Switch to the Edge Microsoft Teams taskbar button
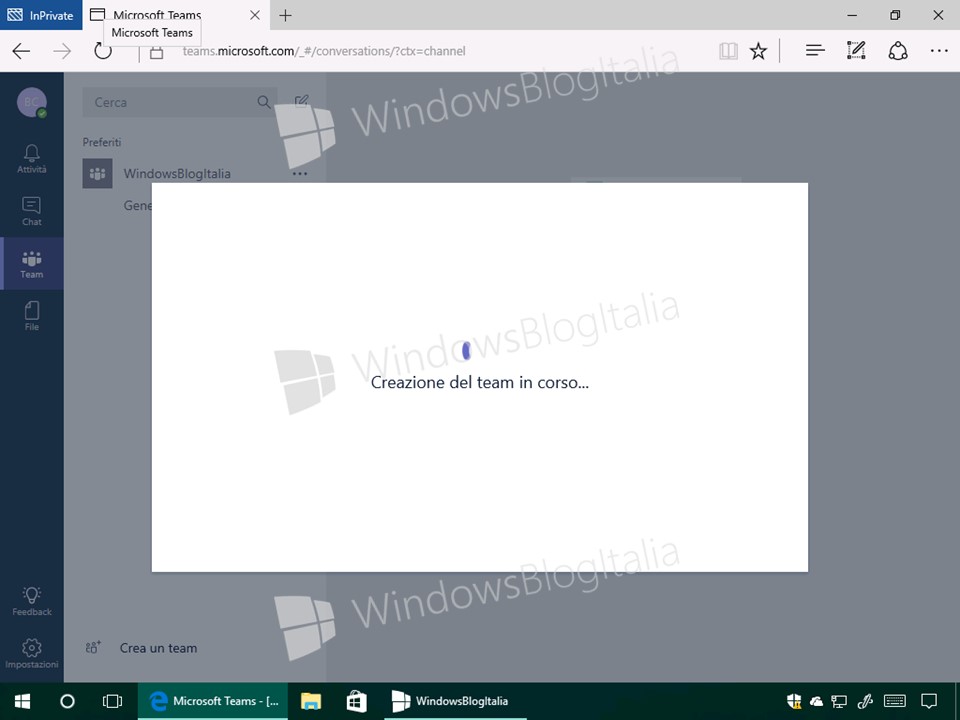 (214, 701)
